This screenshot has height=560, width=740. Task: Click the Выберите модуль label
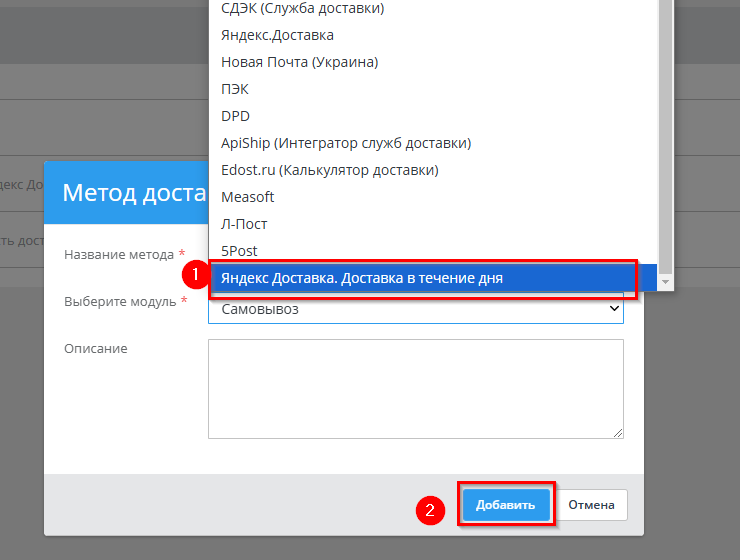pos(120,301)
